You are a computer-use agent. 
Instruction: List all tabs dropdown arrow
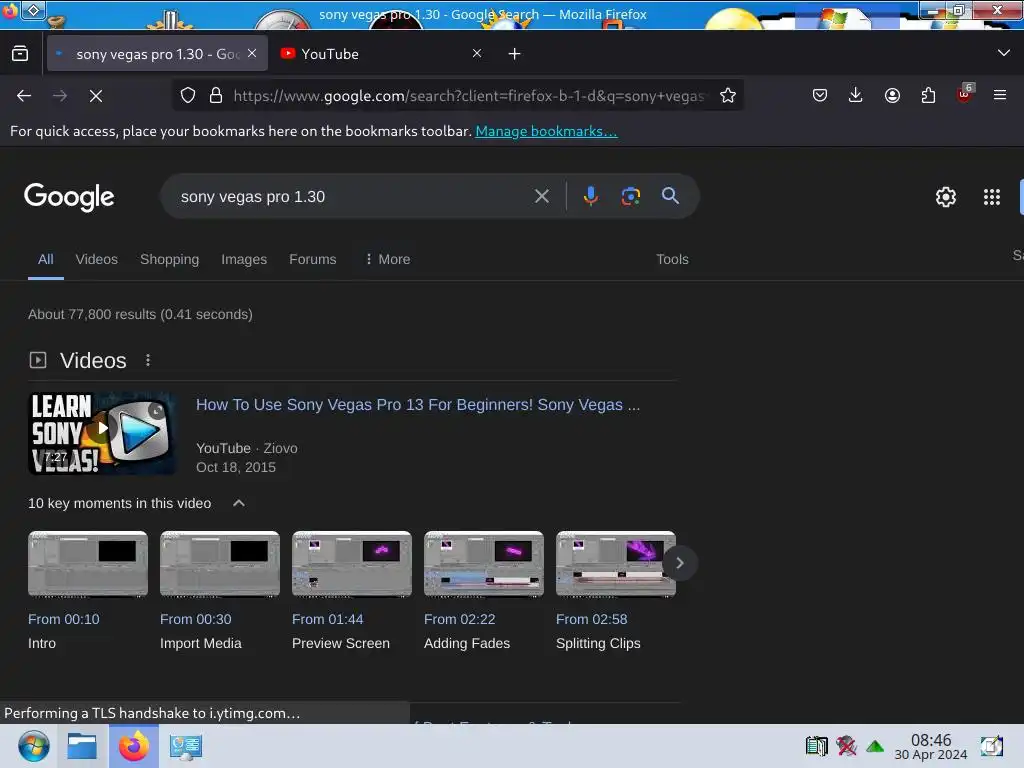(1004, 53)
